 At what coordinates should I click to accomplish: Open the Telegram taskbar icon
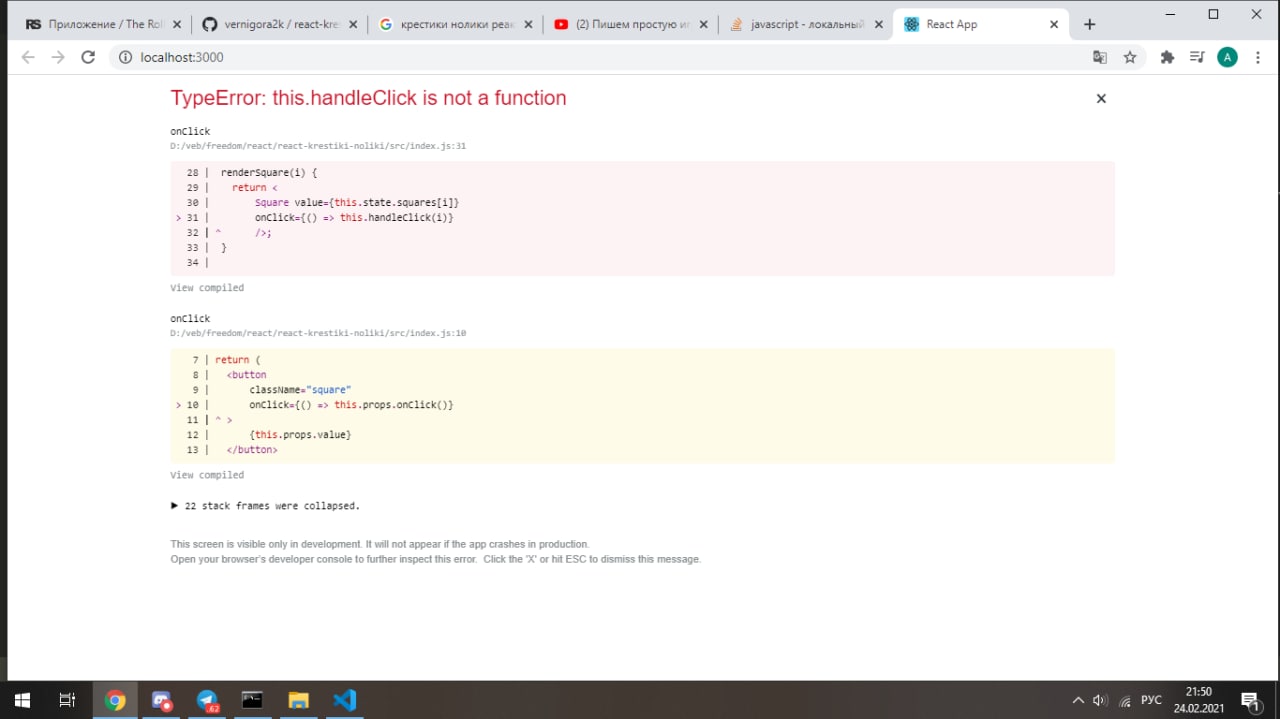click(206, 700)
